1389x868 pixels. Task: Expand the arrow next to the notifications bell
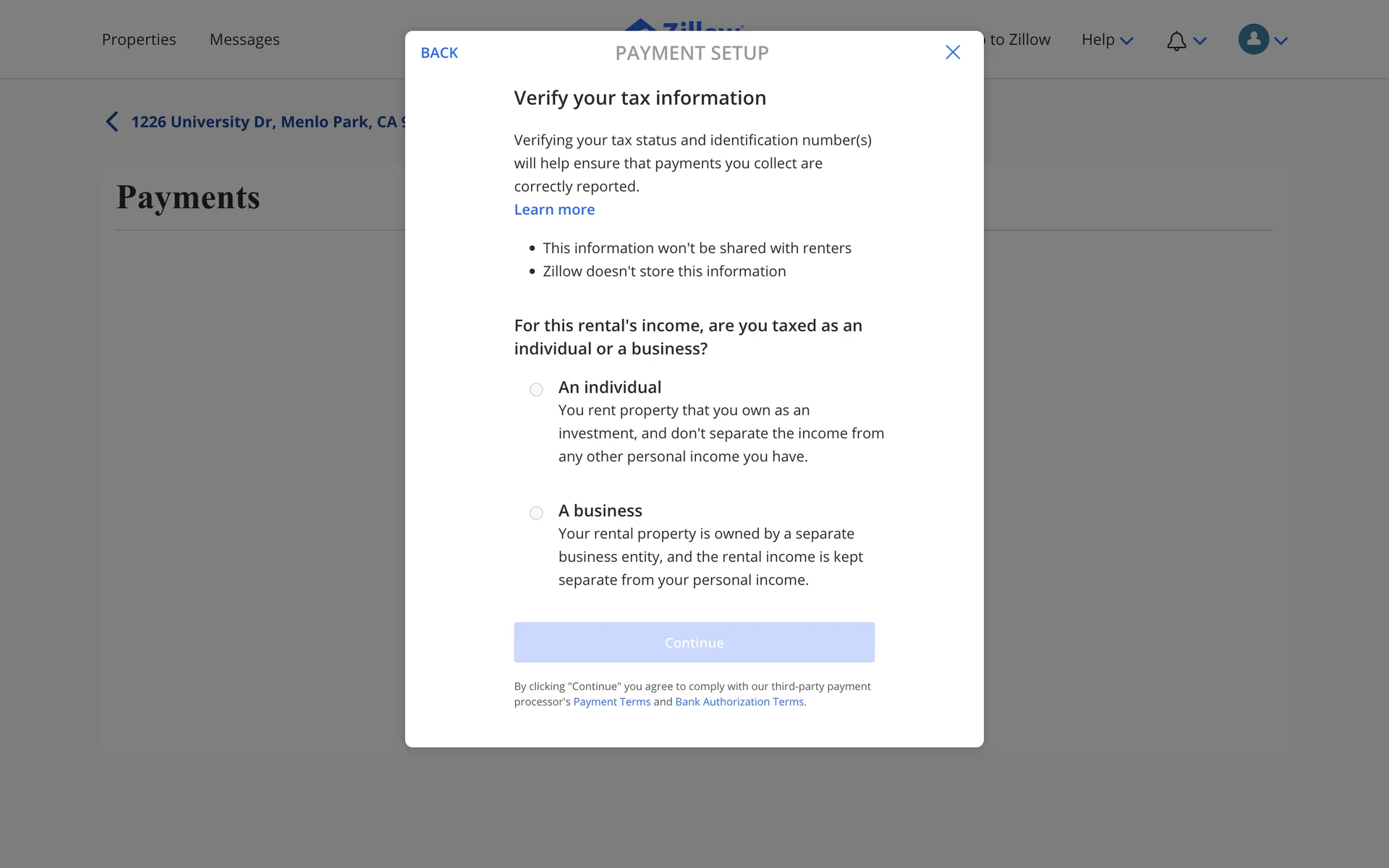1200,41
